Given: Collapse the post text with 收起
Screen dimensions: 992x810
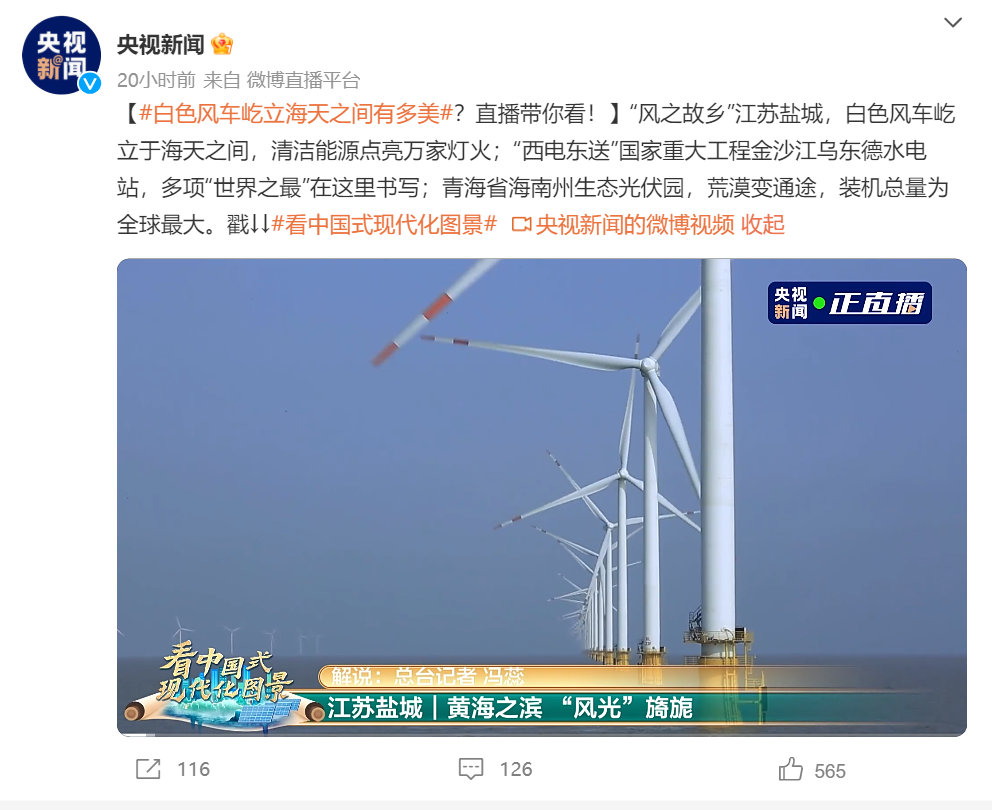Looking at the screenshot, I should (763, 225).
